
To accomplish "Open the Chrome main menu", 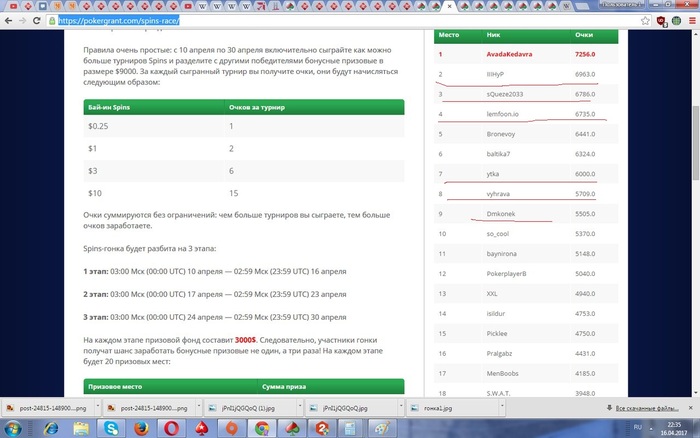I will click(x=692, y=21).
